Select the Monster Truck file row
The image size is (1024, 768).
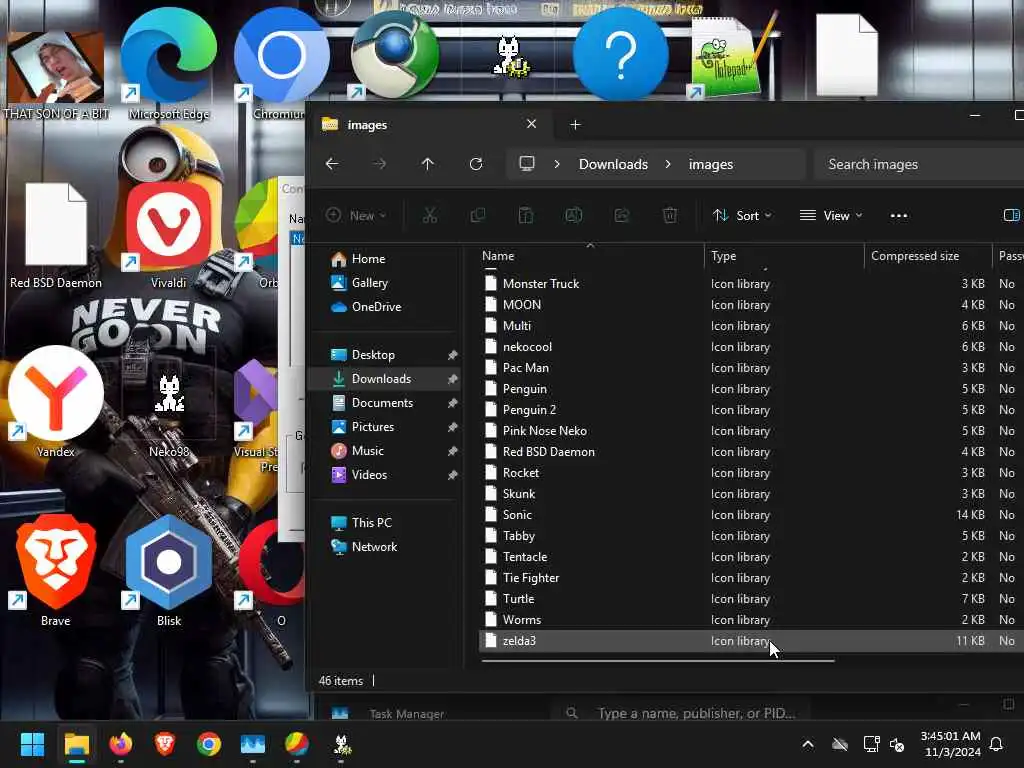pos(751,283)
